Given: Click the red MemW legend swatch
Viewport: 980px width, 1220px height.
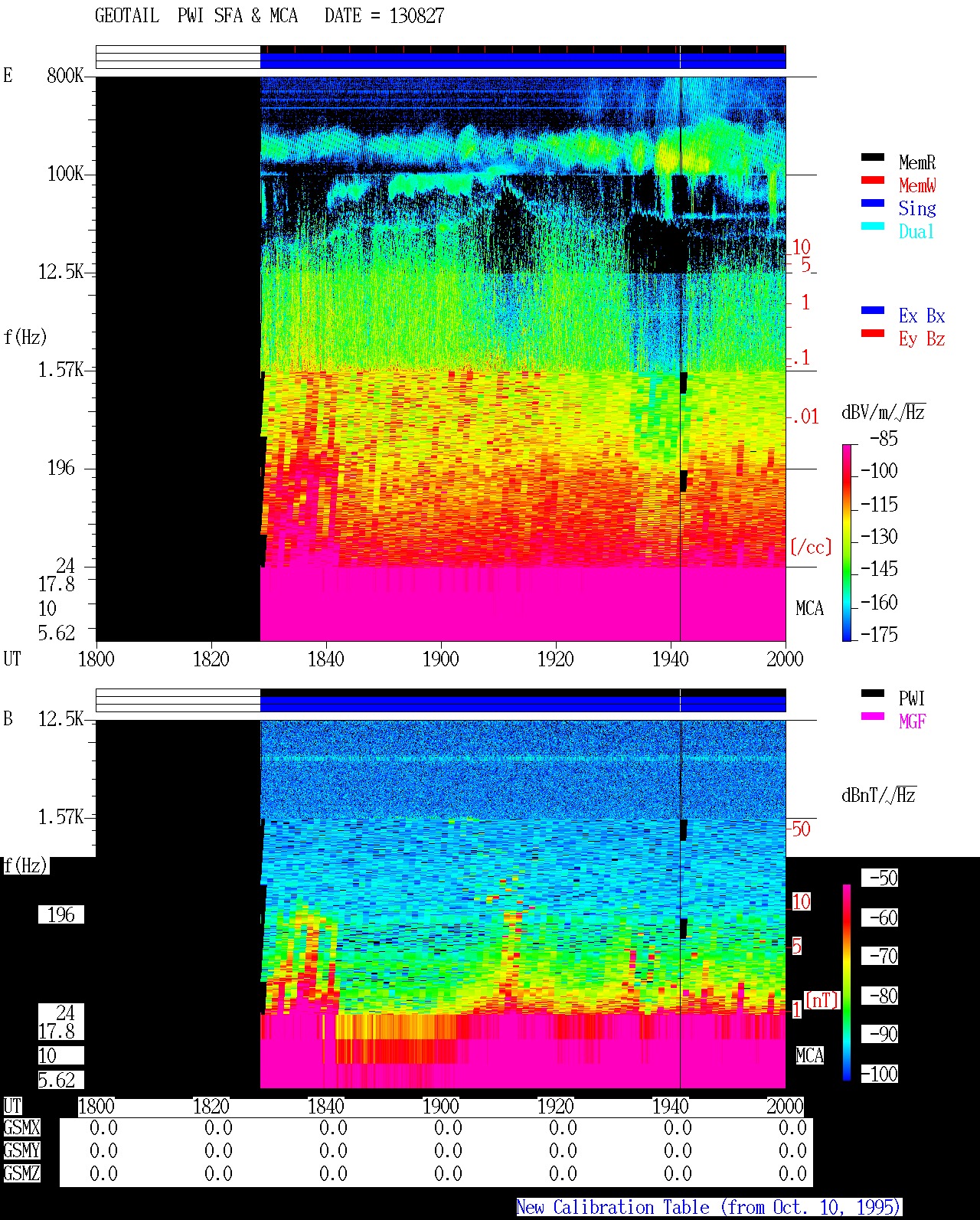Looking at the screenshot, I should [873, 180].
